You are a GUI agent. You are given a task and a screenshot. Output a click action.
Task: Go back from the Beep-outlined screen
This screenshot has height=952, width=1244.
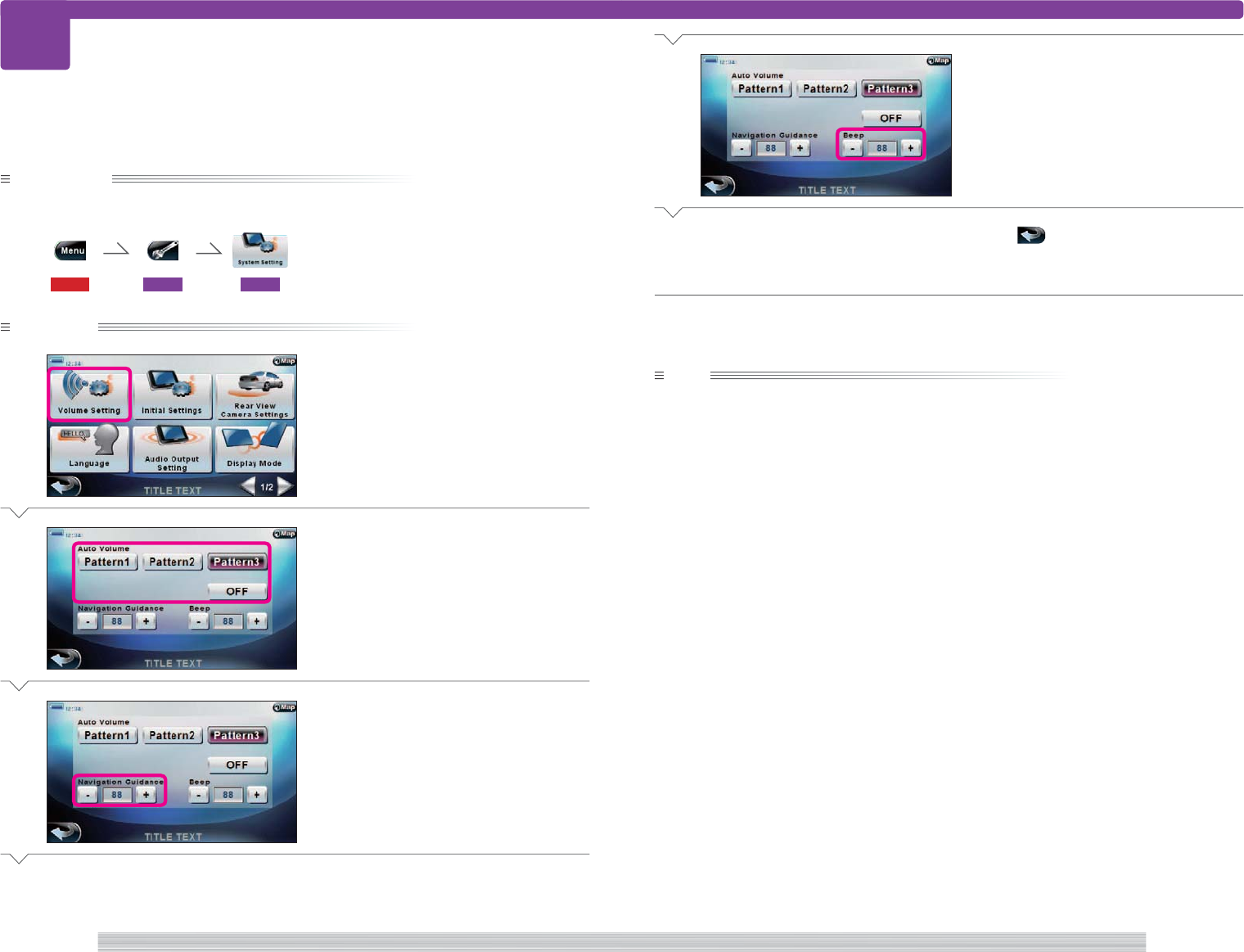[719, 186]
